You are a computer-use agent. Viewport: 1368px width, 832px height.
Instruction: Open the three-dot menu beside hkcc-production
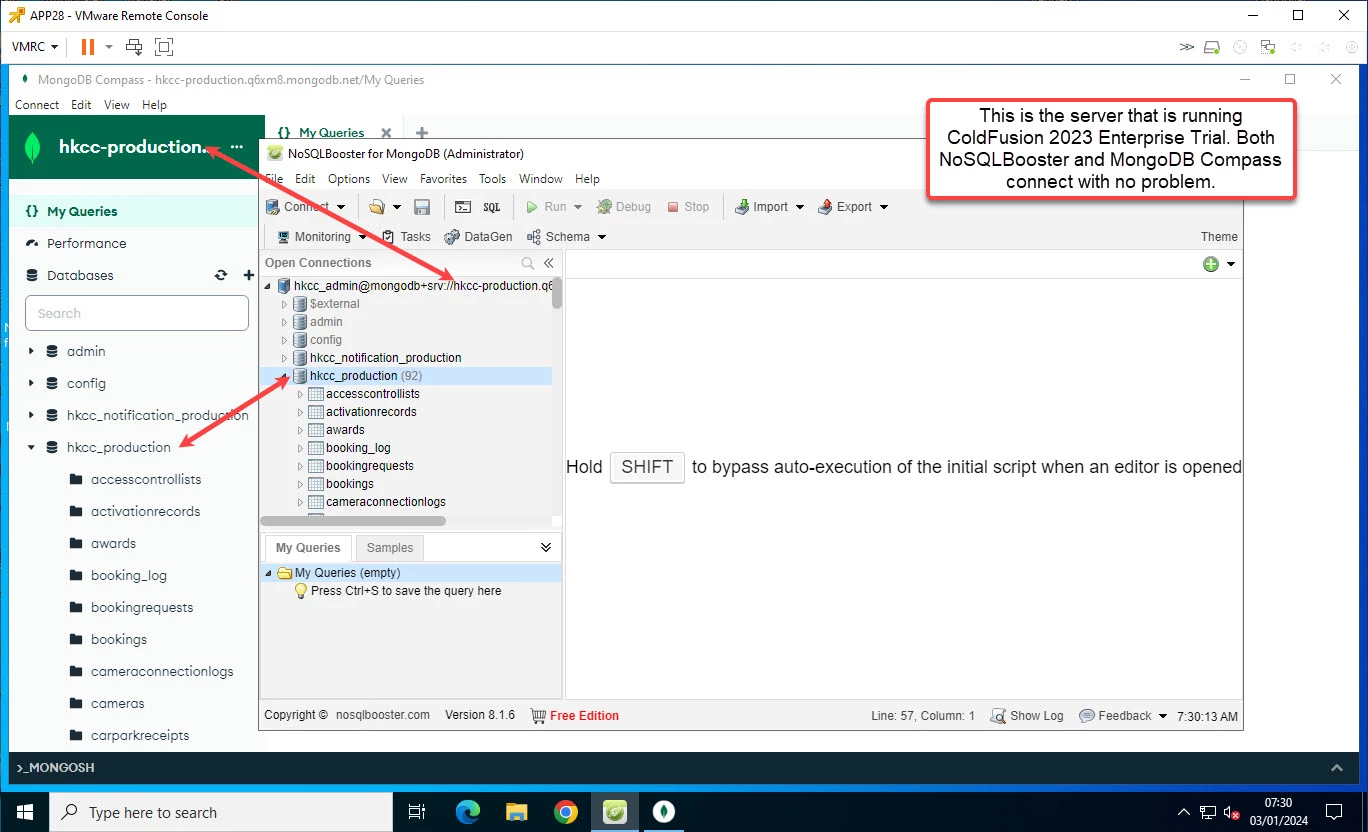(x=237, y=147)
